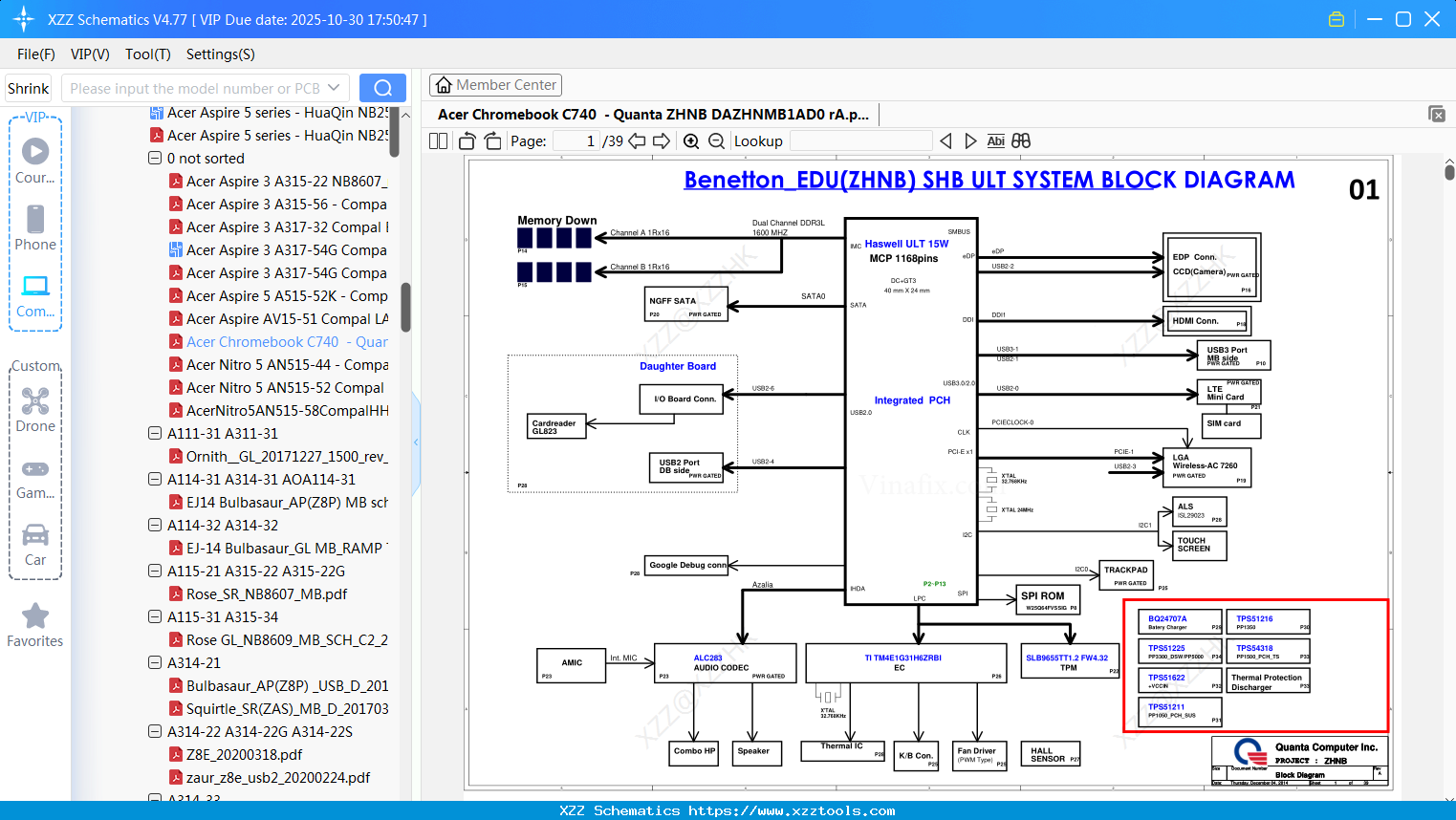
Task: Open the Settings(S) menu
Action: click(x=220, y=54)
